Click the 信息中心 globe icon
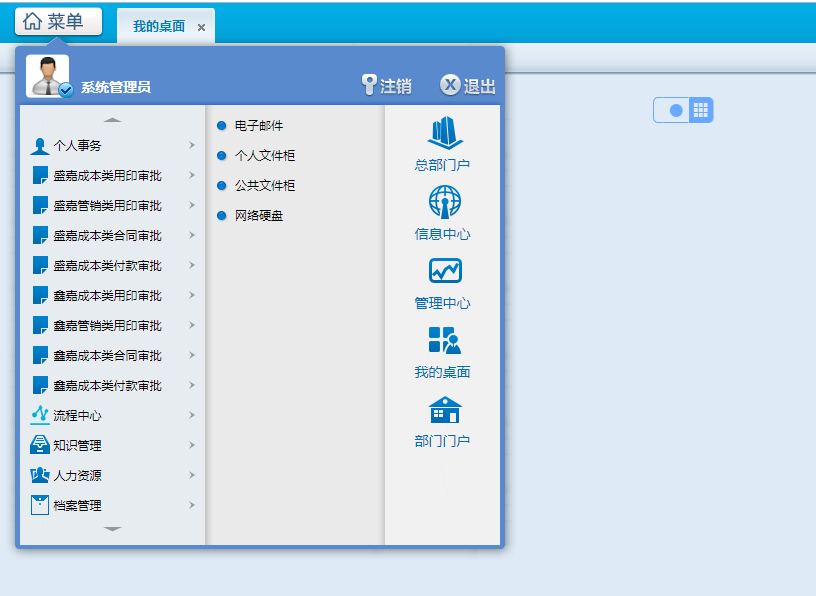 pos(444,203)
